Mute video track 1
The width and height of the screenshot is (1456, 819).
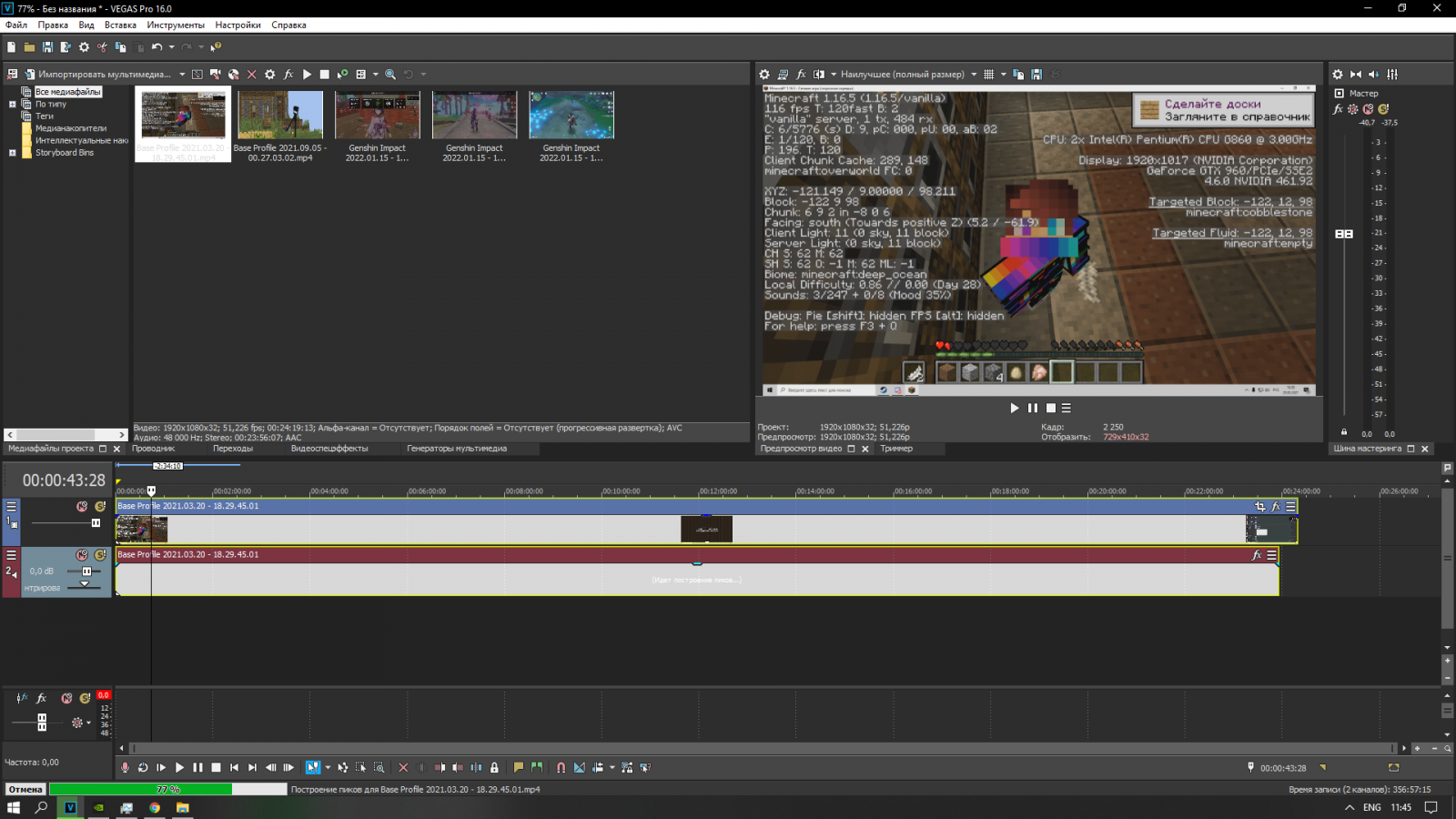point(82,507)
